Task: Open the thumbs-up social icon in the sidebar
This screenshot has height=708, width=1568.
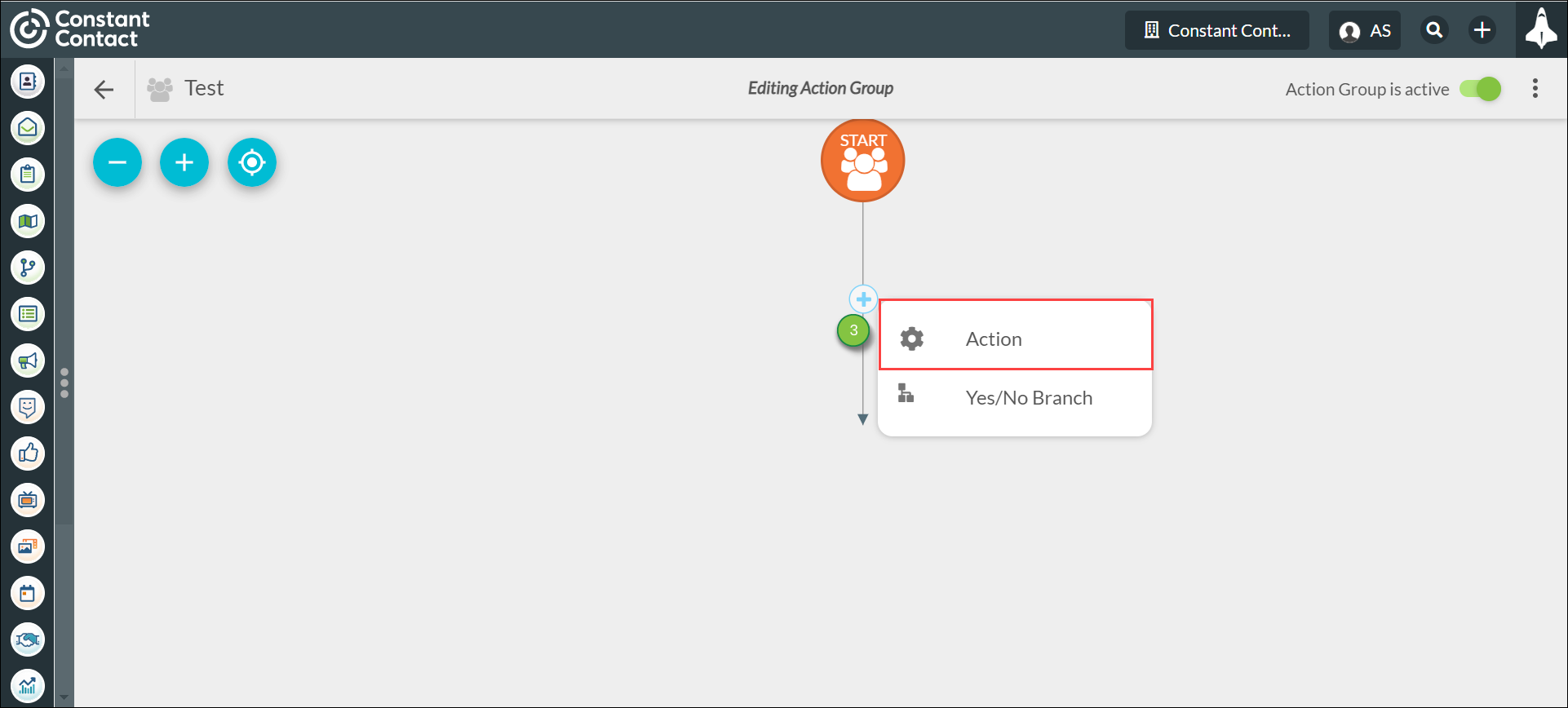Action: click(28, 454)
